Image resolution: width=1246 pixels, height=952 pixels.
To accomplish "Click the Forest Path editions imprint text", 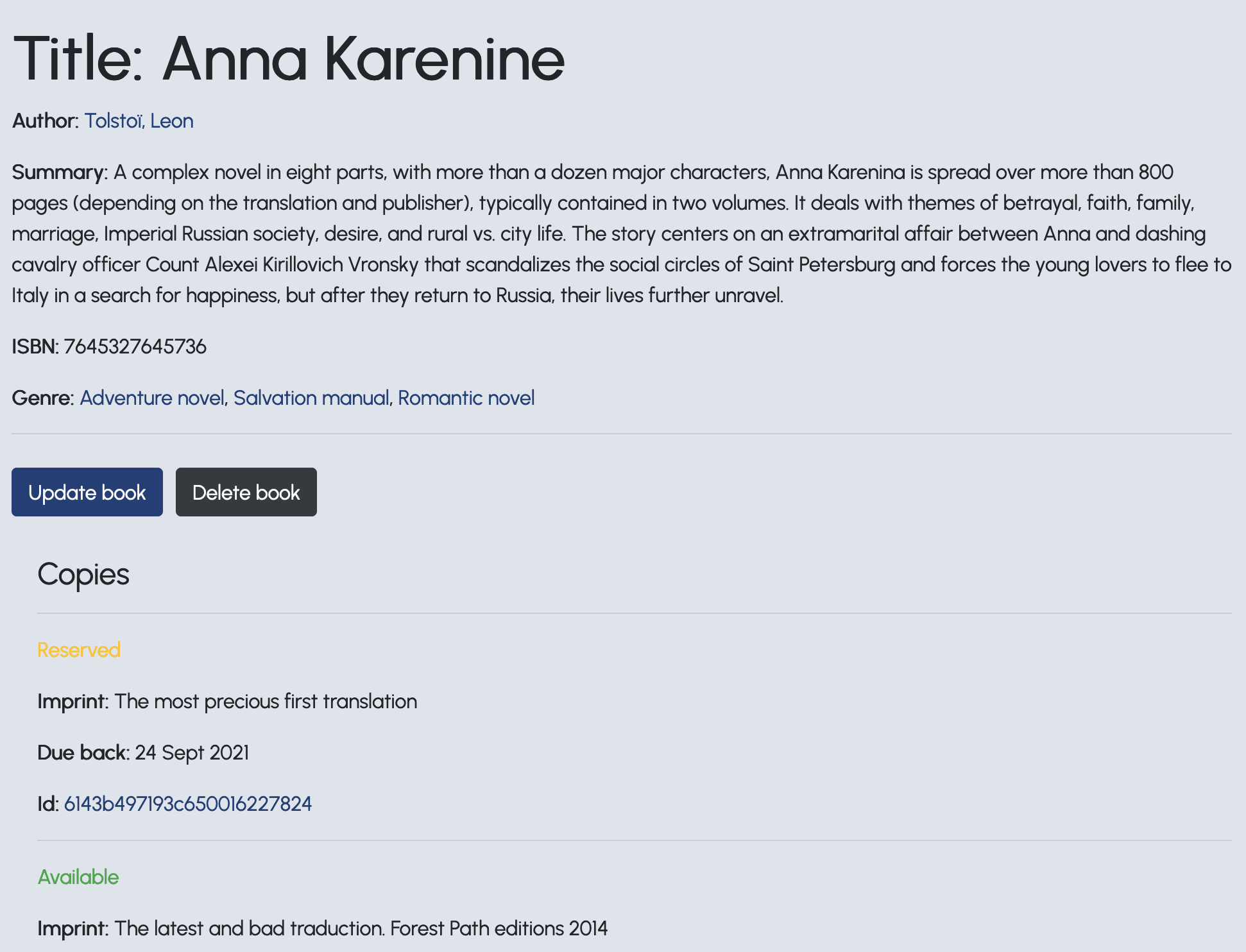I will [361, 928].
